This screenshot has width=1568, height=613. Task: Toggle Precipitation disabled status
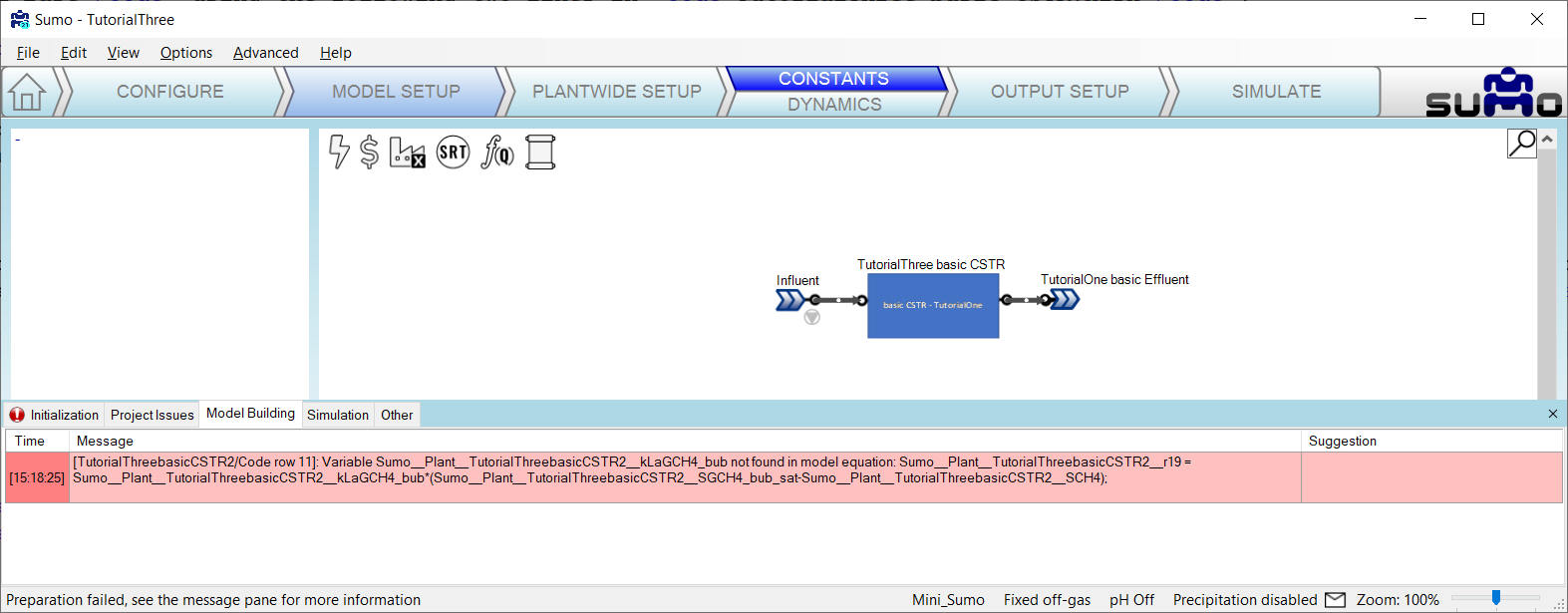[x=1244, y=600]
